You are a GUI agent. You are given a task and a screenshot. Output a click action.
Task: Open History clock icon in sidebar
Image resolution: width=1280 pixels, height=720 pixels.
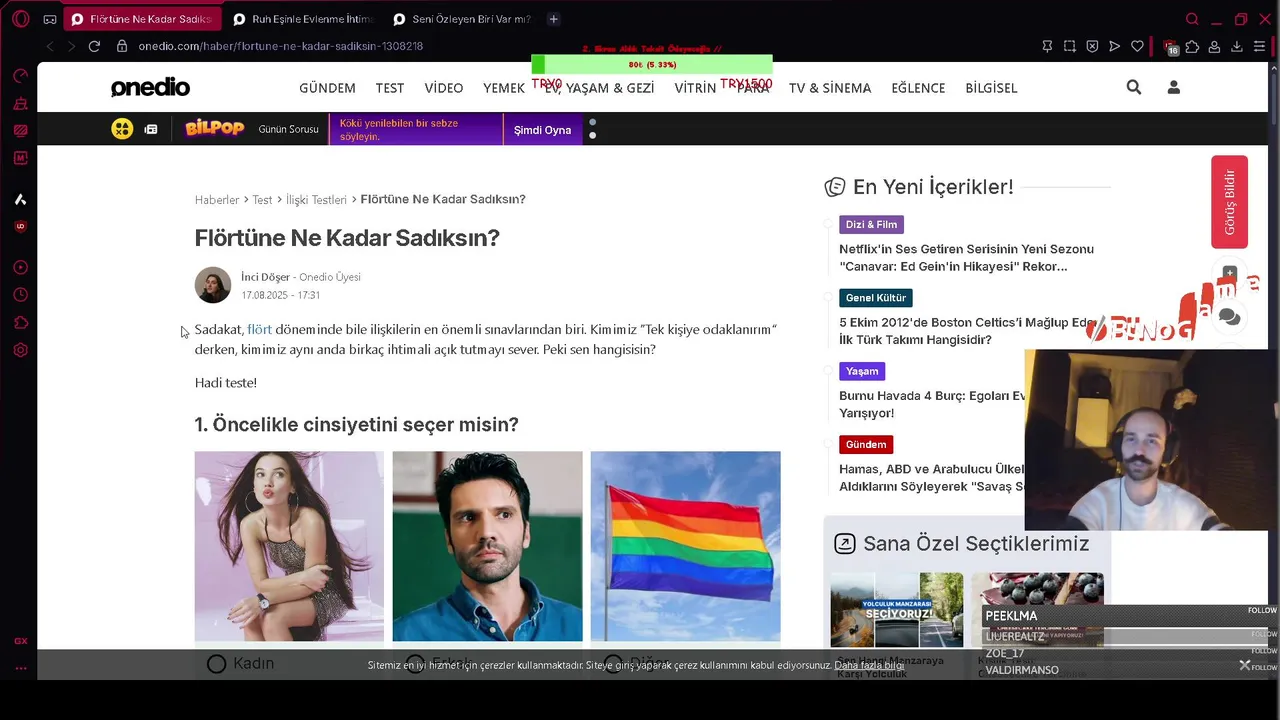[20, 295]
